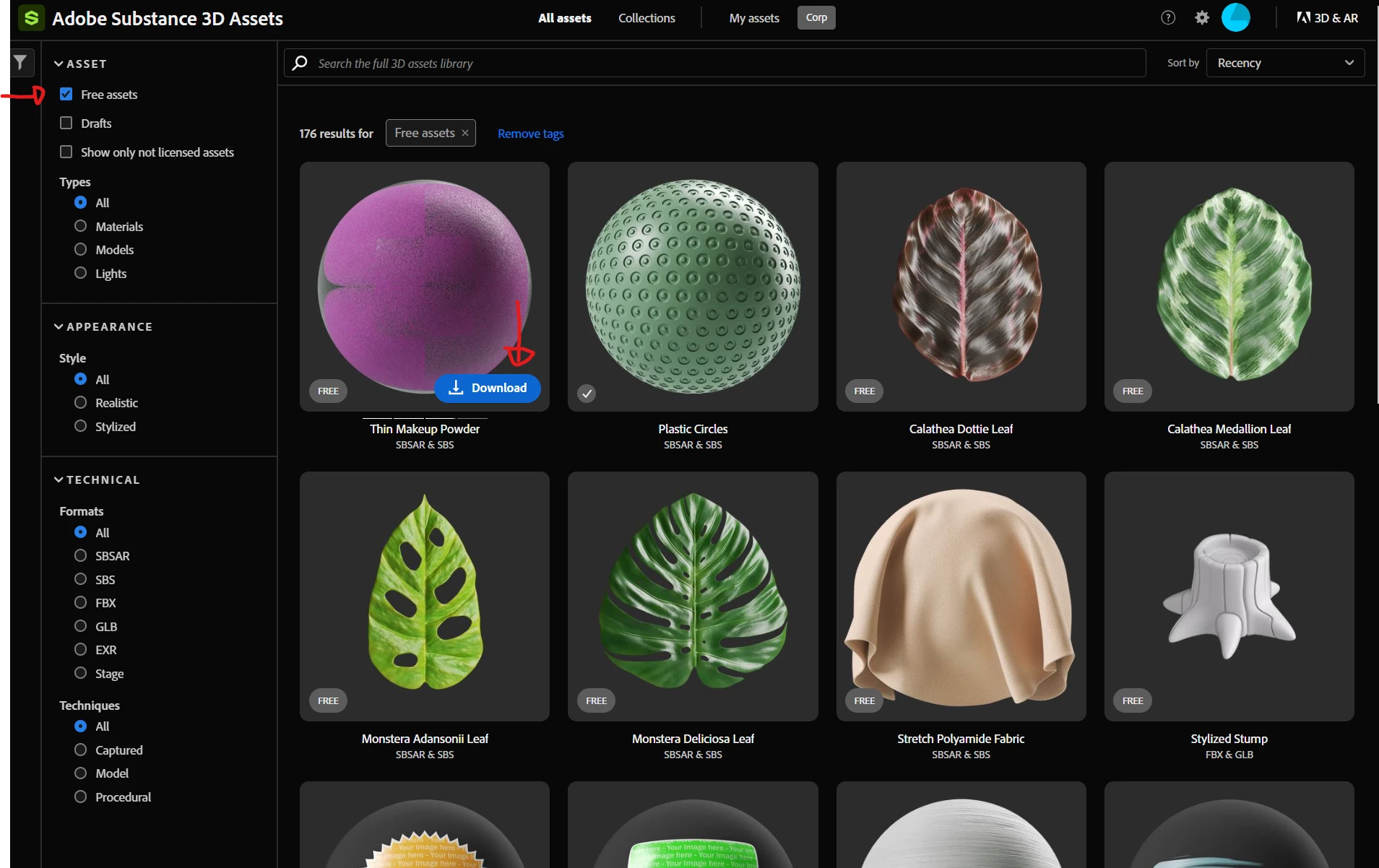This screenshot has width=1379, height=868.
Task: Click the Corp label button
Action: pos(816,17)
